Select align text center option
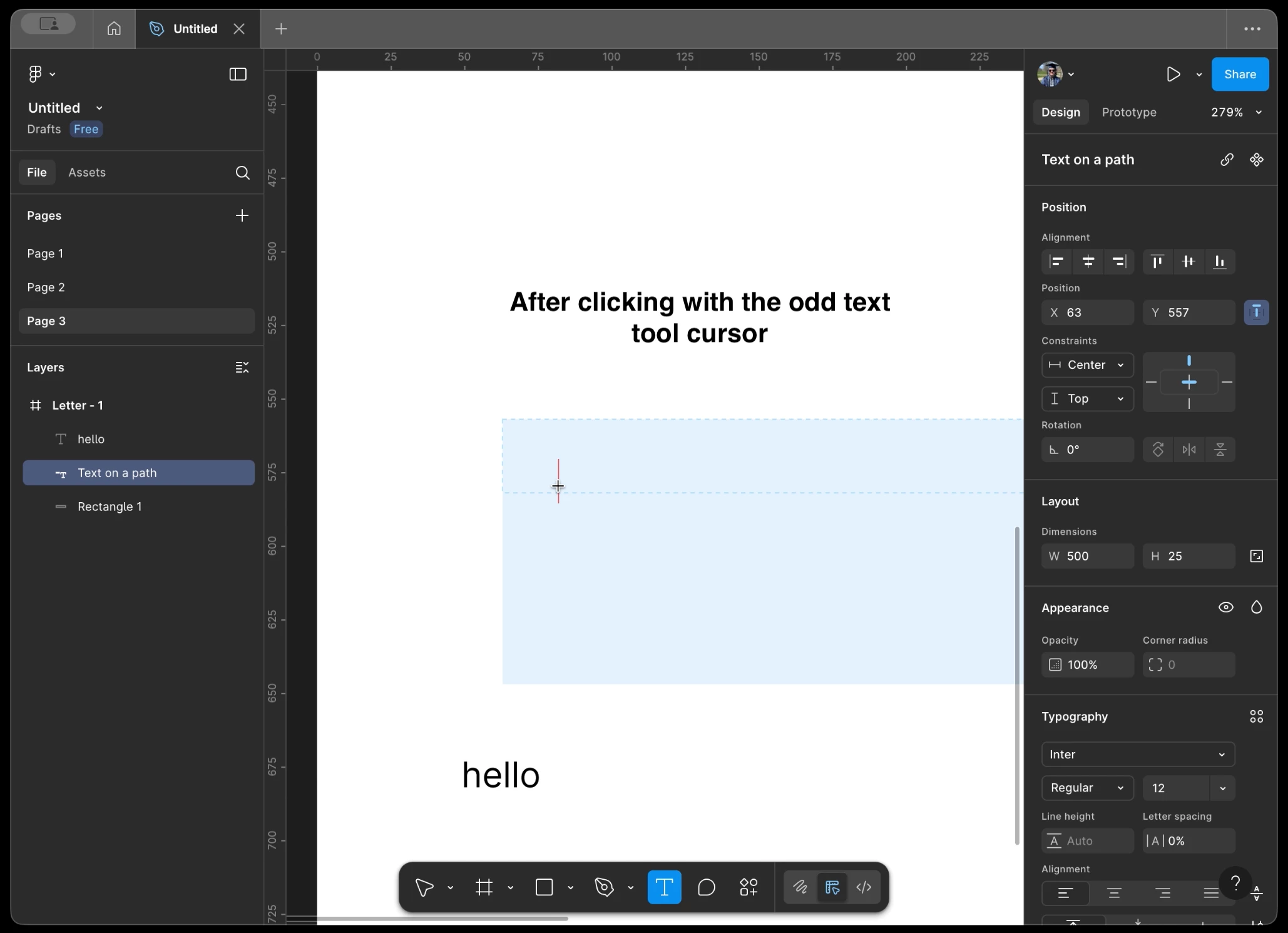 coord(1114,893)
